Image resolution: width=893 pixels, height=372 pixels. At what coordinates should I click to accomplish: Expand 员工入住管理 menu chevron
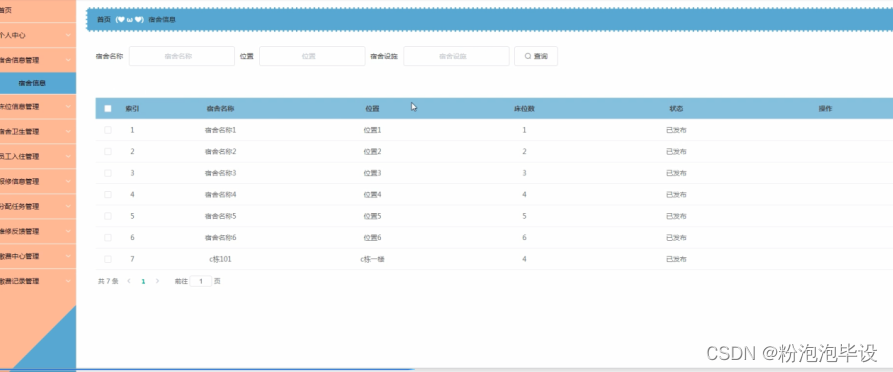(x=68, y=157)
